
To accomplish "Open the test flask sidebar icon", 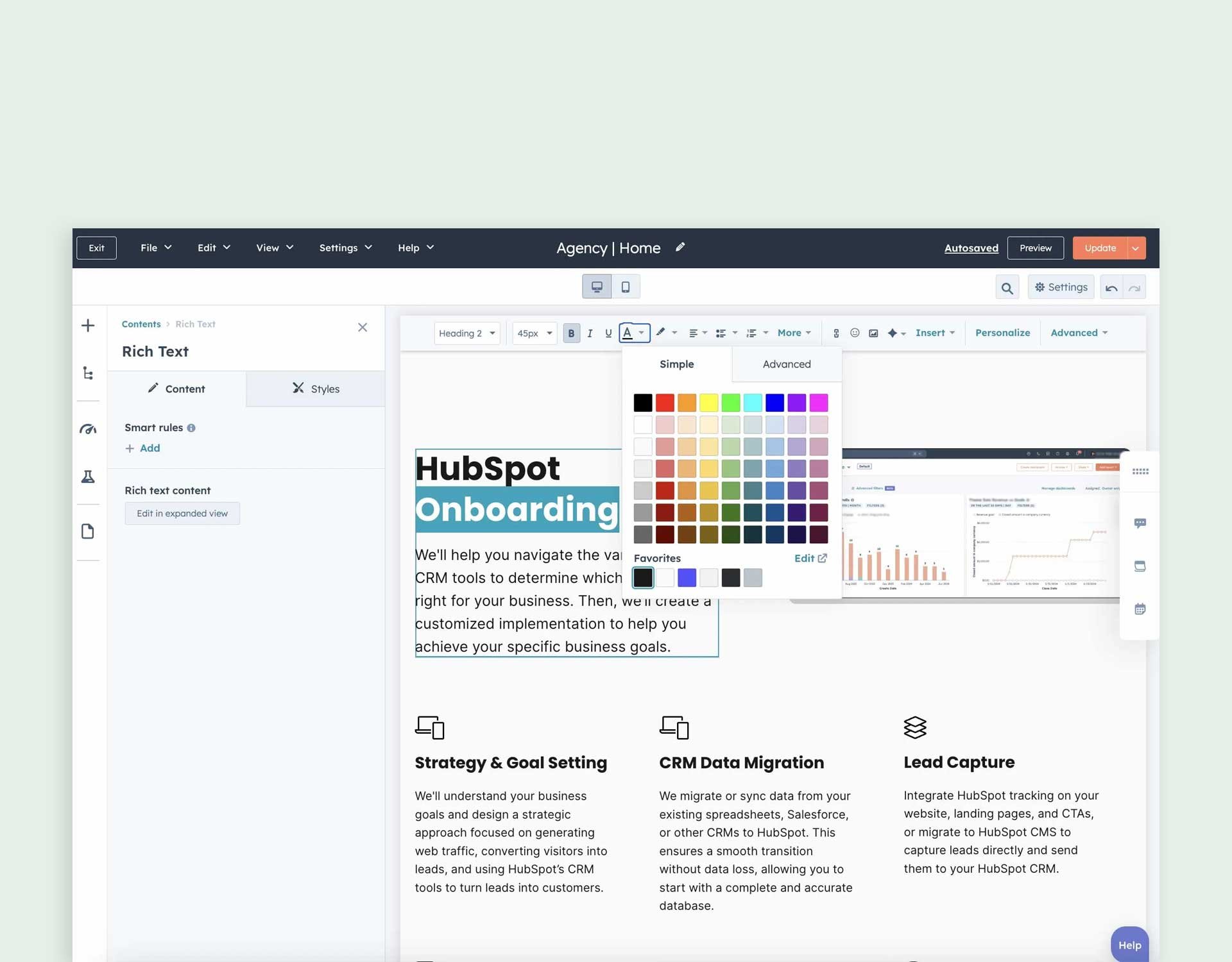I will (88, 477).
